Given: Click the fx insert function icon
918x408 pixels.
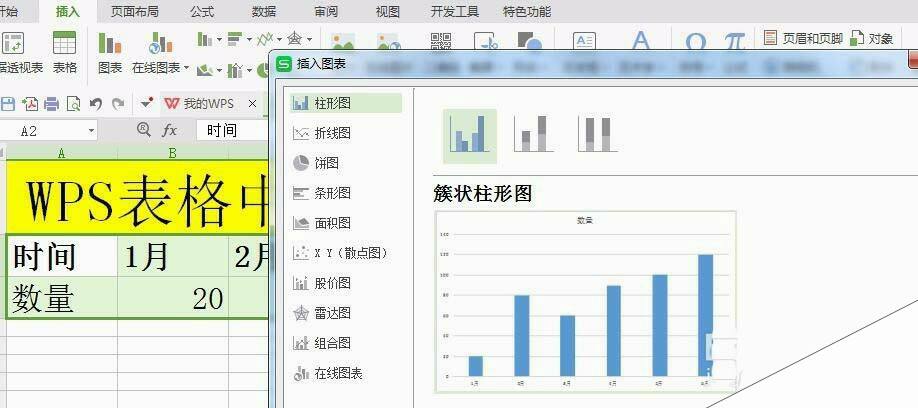Looking at the screenshot, I should pos(169,130).
